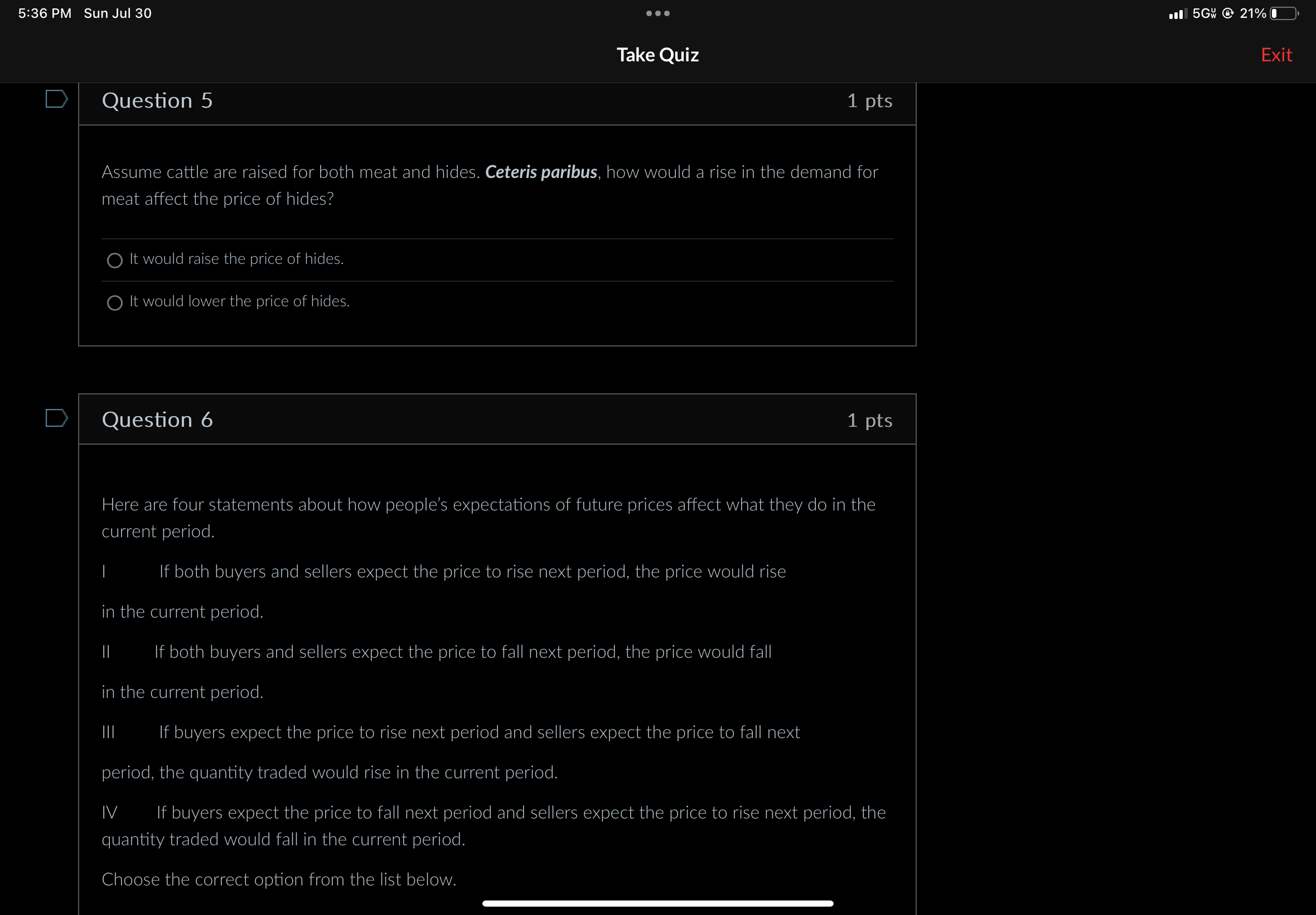The width and height of the screenshot is (1316, 915).
Task: Tap the date Sun Jul 30
Action: pos(118,13)
